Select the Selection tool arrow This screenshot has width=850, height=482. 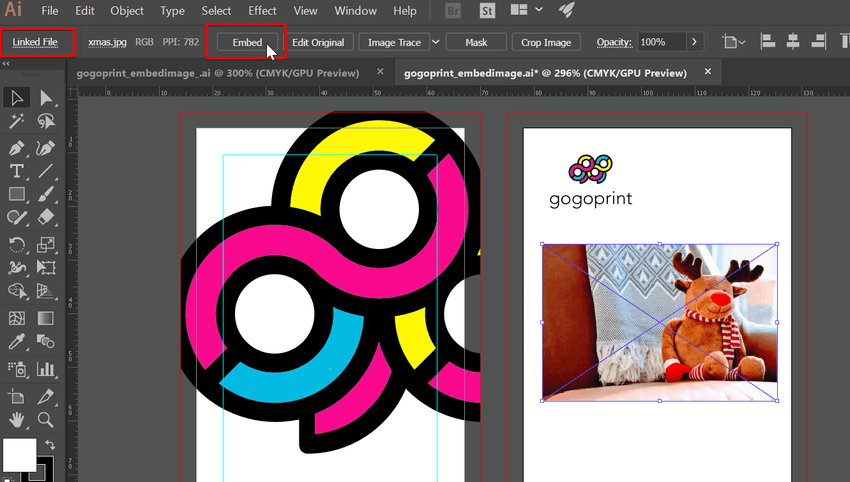[17, 97]
